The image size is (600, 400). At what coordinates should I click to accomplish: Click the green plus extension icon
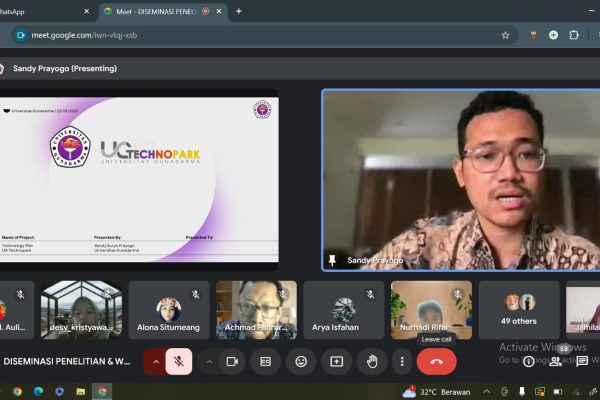(553, 35)
